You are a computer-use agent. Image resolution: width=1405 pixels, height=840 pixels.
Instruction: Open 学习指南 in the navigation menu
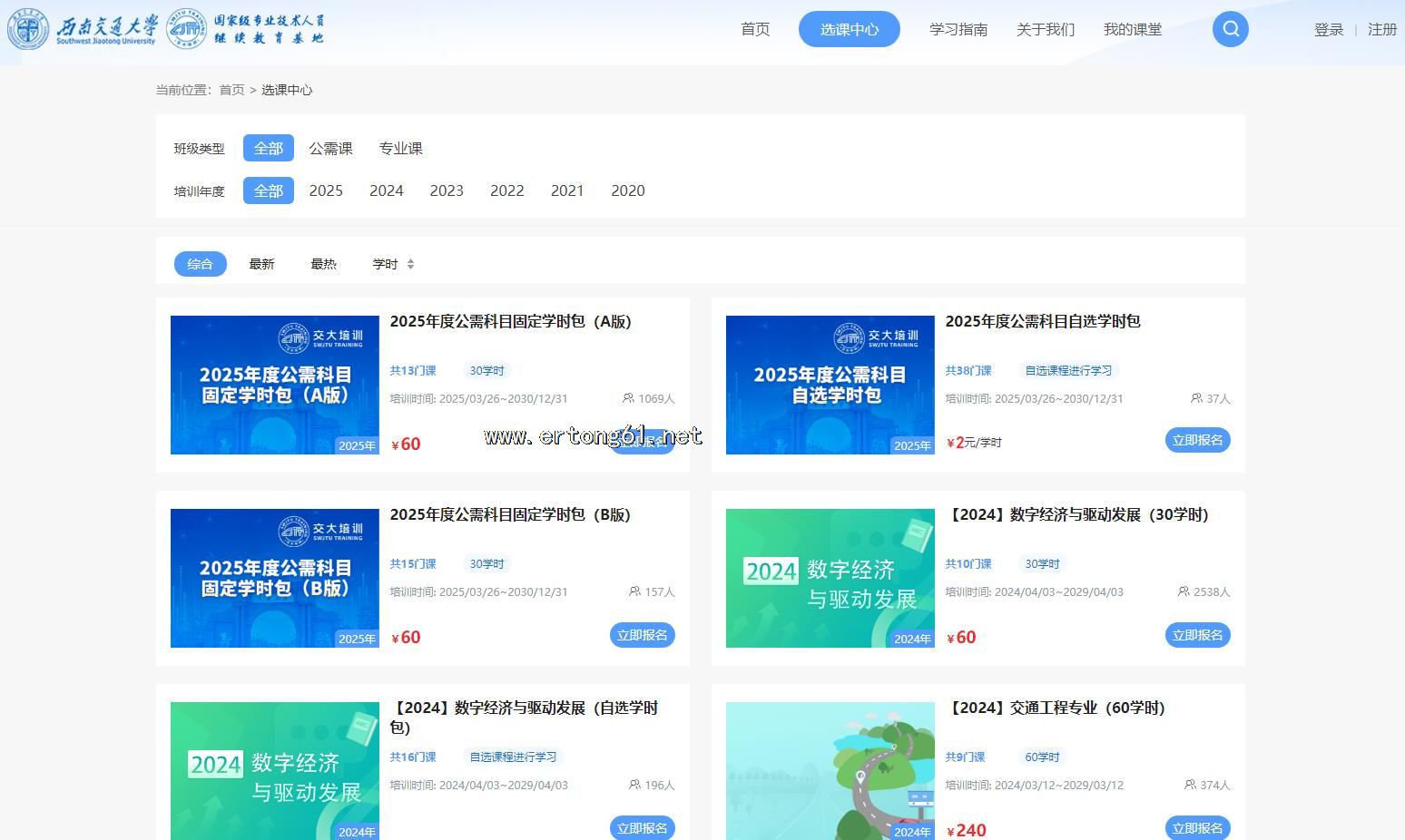958,29
